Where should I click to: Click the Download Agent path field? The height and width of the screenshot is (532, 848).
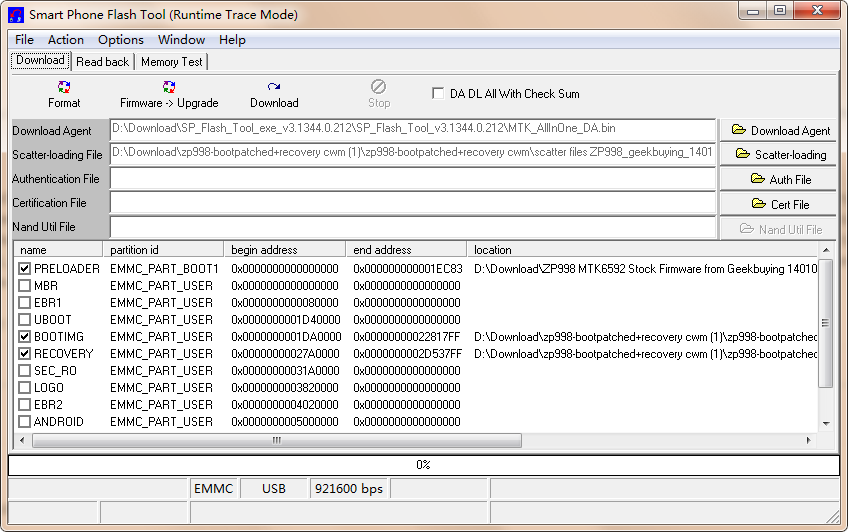[413, 130]
